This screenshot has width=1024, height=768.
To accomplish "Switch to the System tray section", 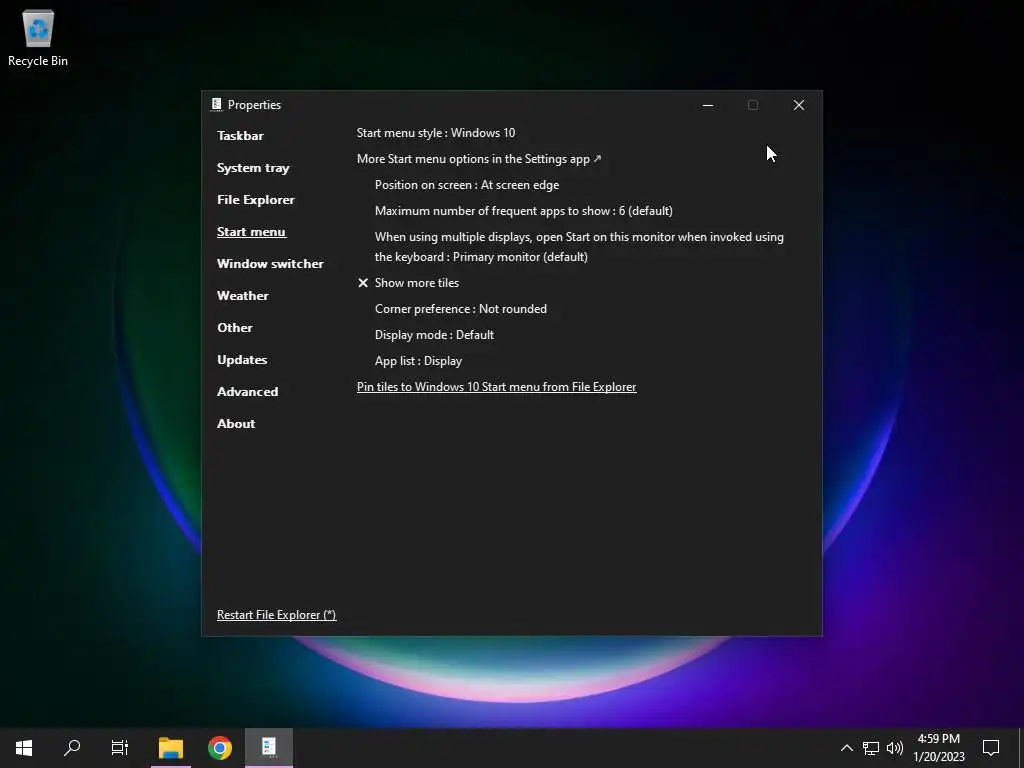I will coord(253,168).
